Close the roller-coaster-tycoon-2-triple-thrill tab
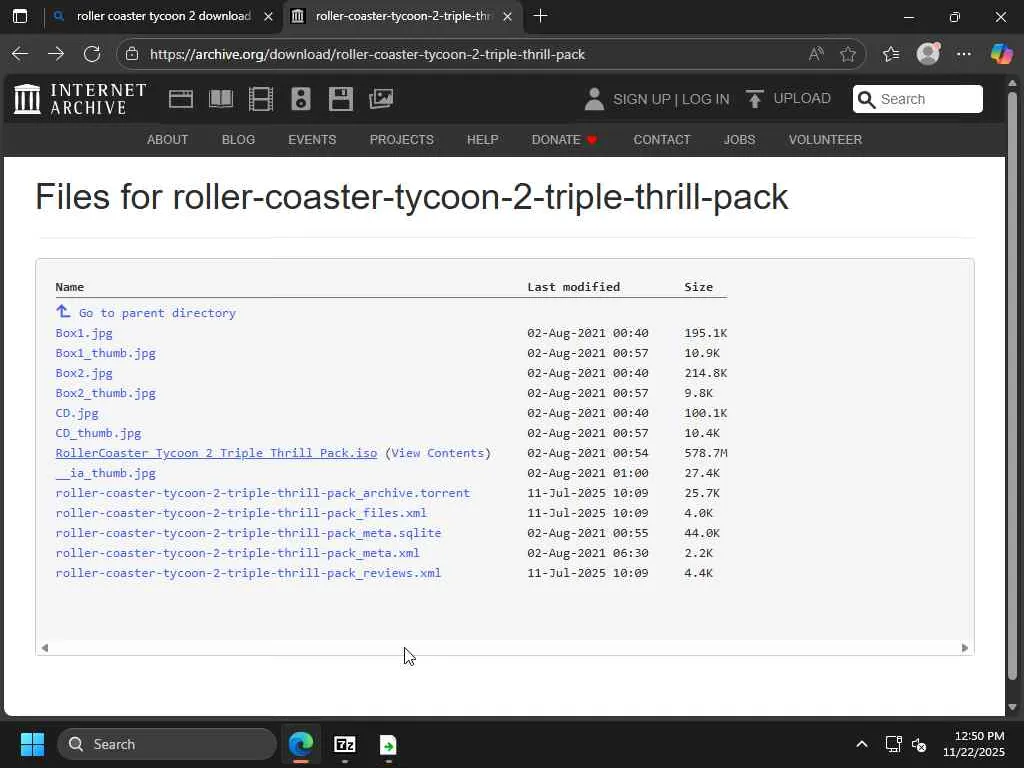The image size is (1024, 768). click(507, 16)
